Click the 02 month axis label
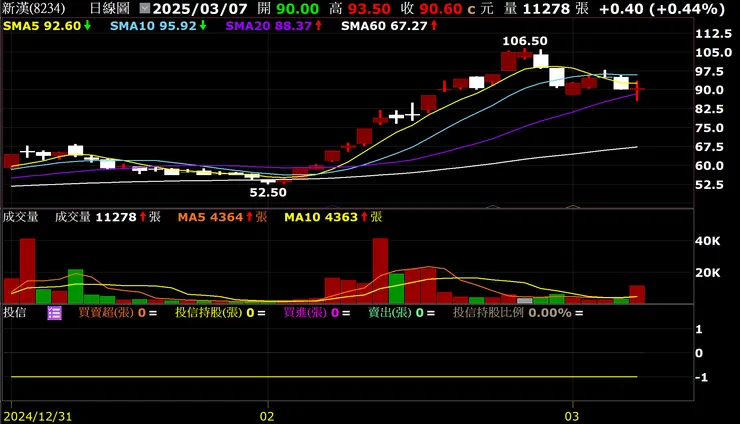 (x=267, y=416)
